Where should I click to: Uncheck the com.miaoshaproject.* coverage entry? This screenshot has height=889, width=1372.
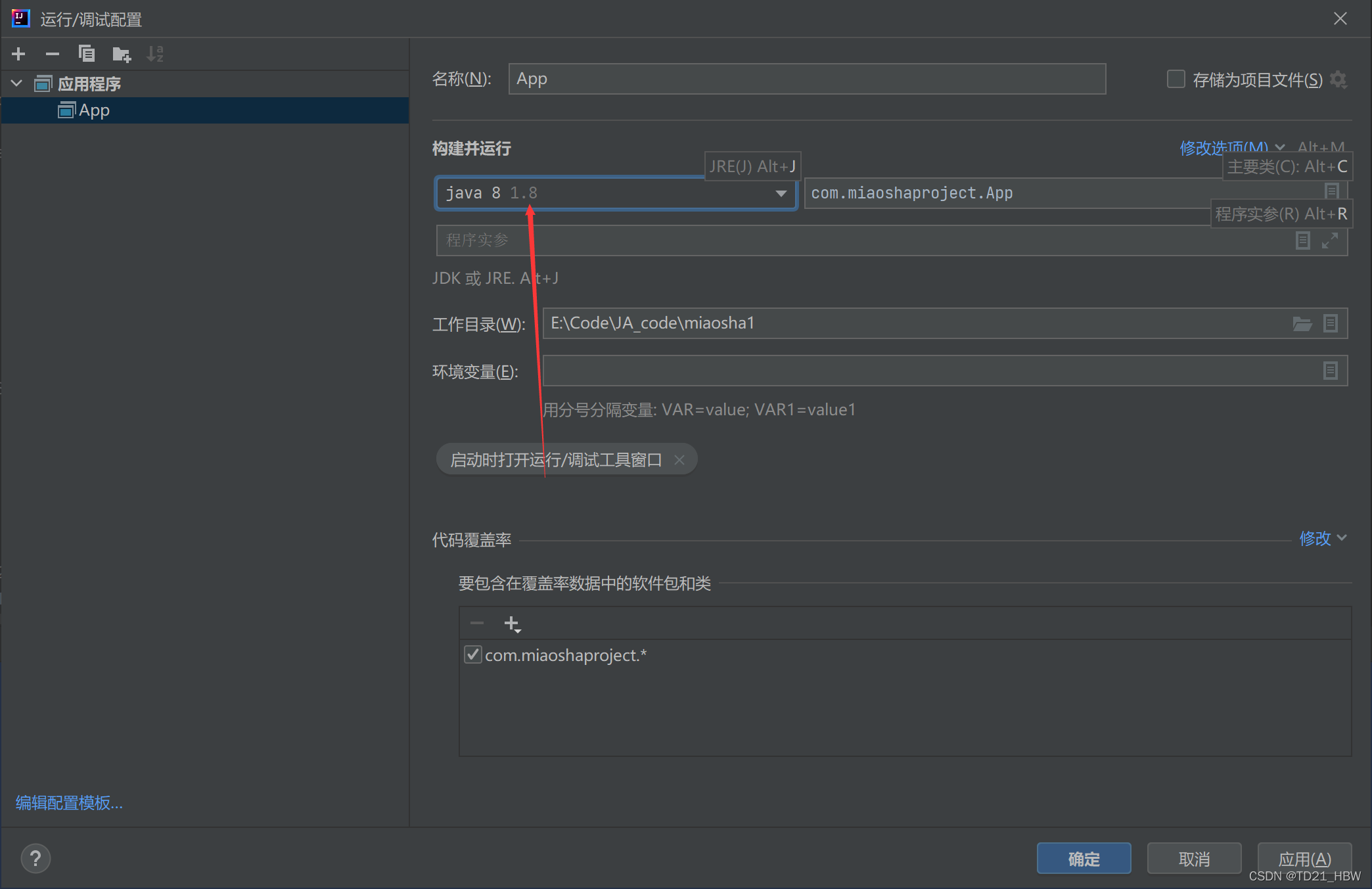click(472, 655)
